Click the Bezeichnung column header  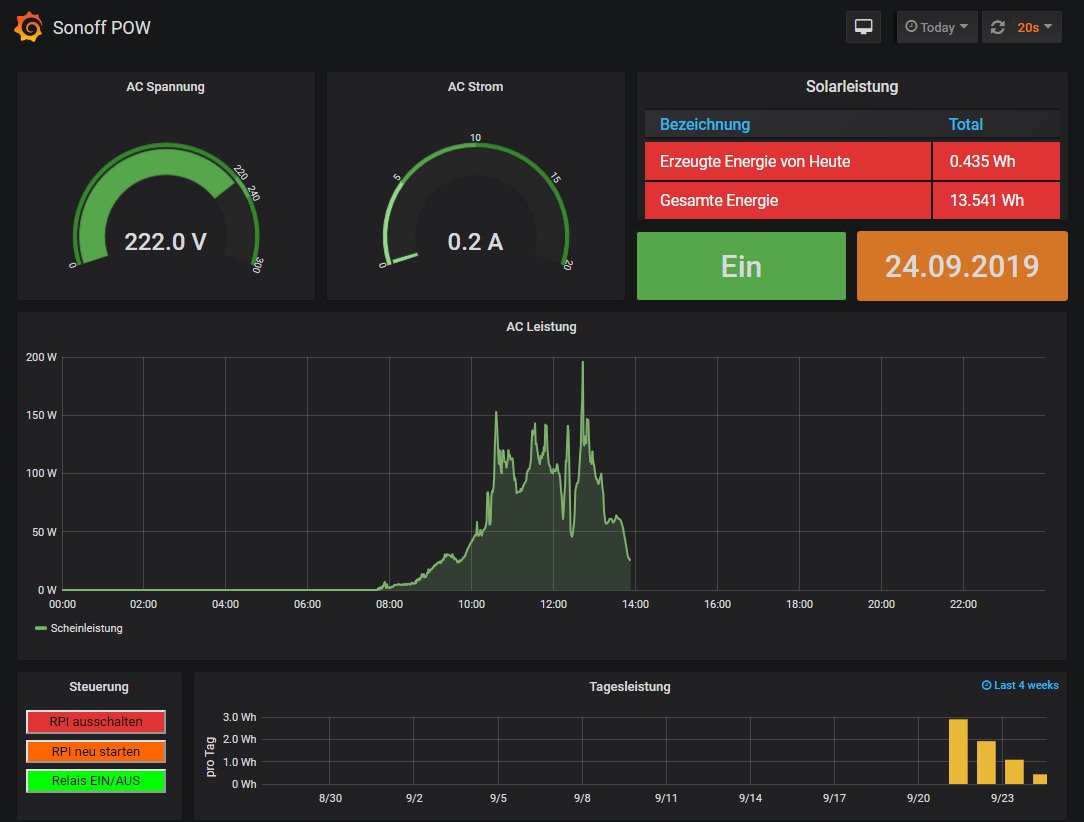click(x=704, y=124)
